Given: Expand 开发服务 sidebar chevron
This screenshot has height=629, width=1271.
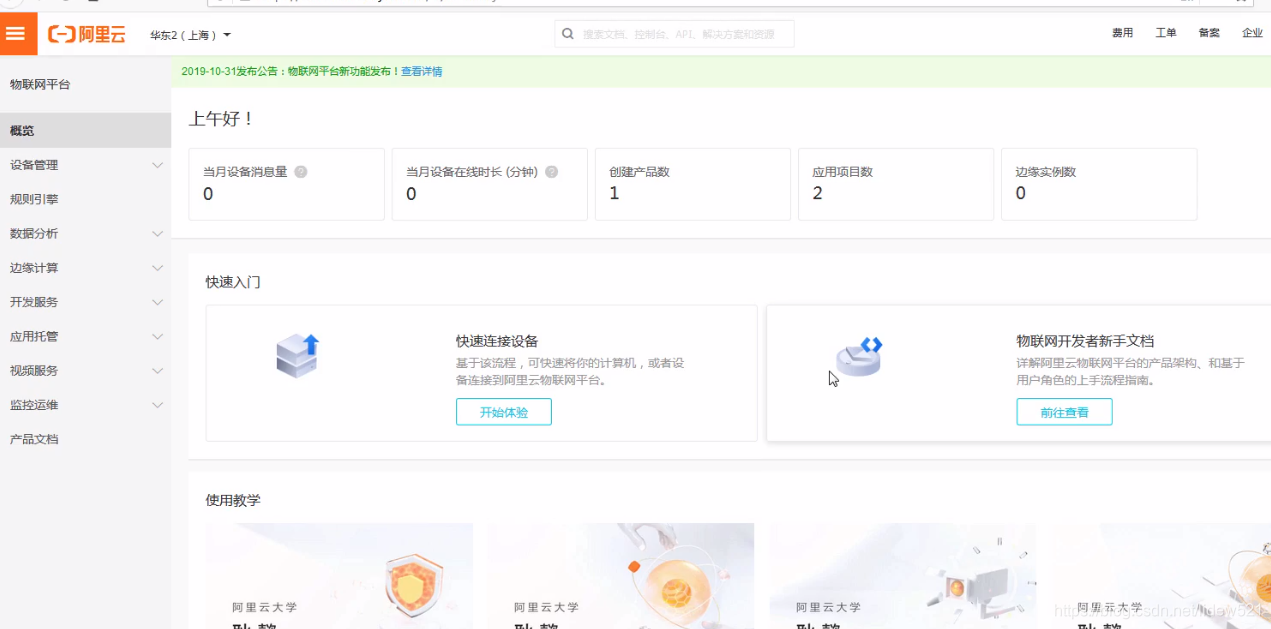Looking at the screenshot, I should [157, 302].
